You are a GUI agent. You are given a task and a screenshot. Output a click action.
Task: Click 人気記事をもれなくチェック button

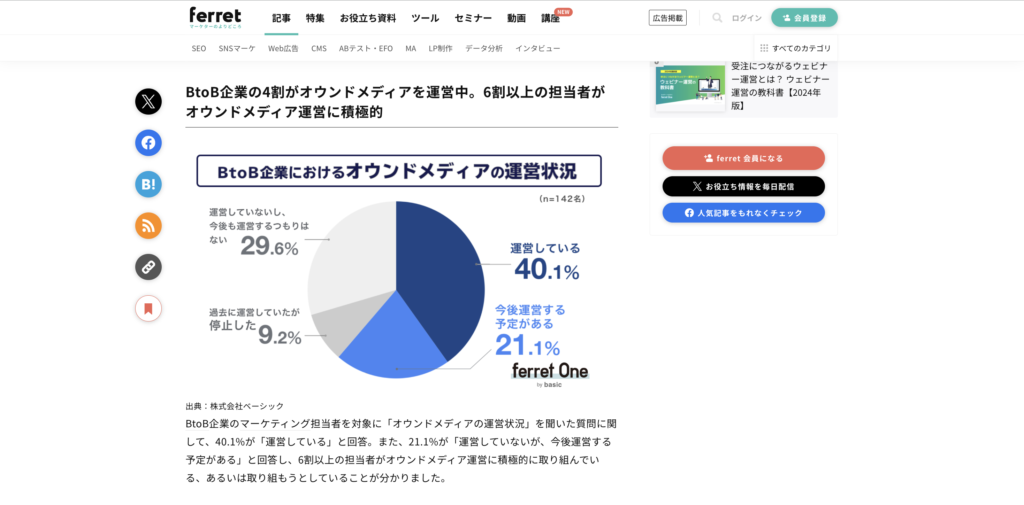[x=743, y=213]
